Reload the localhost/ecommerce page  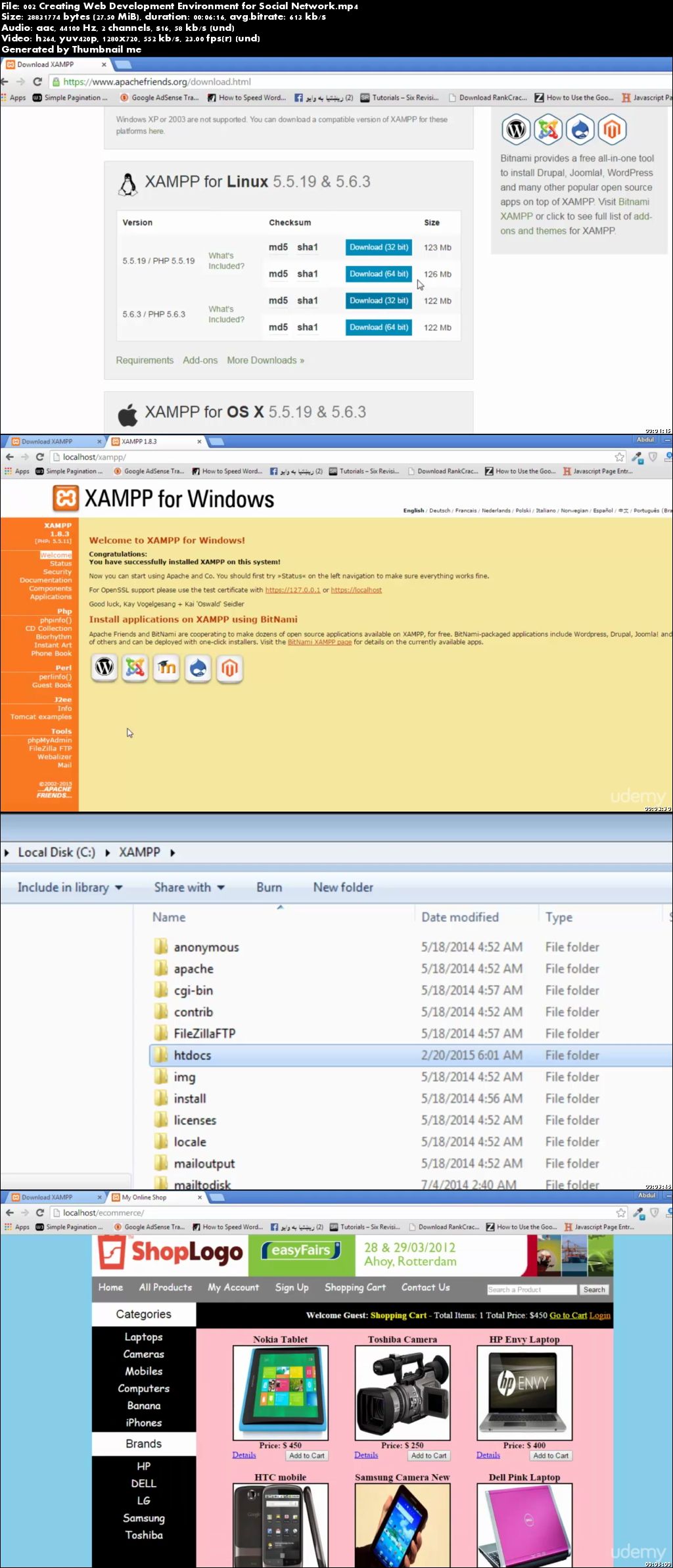[x=39, y=1212]
